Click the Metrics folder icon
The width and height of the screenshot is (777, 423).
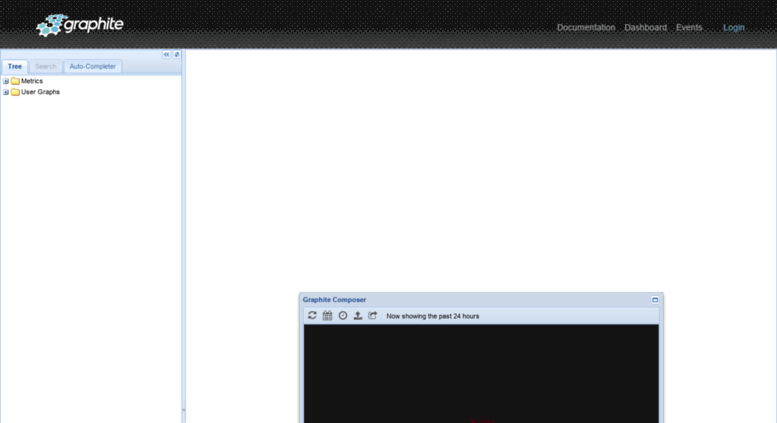point(15,81)
